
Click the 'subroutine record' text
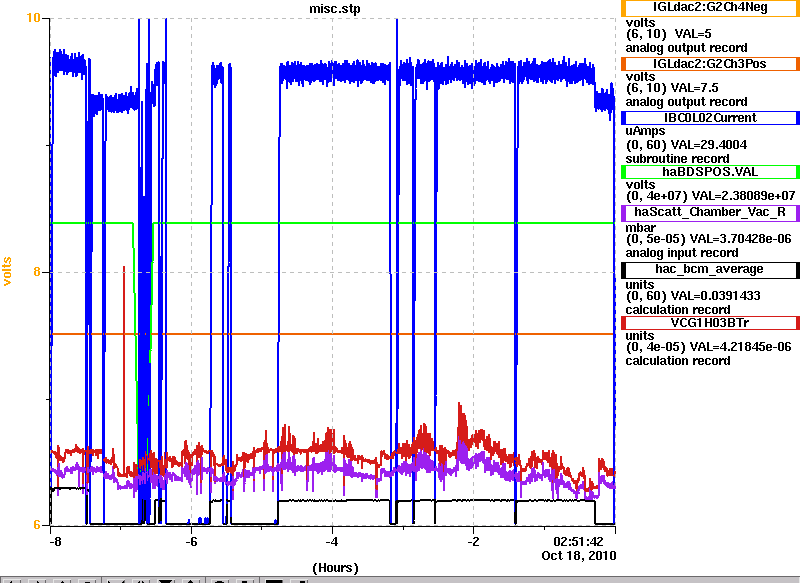[678, 159]
